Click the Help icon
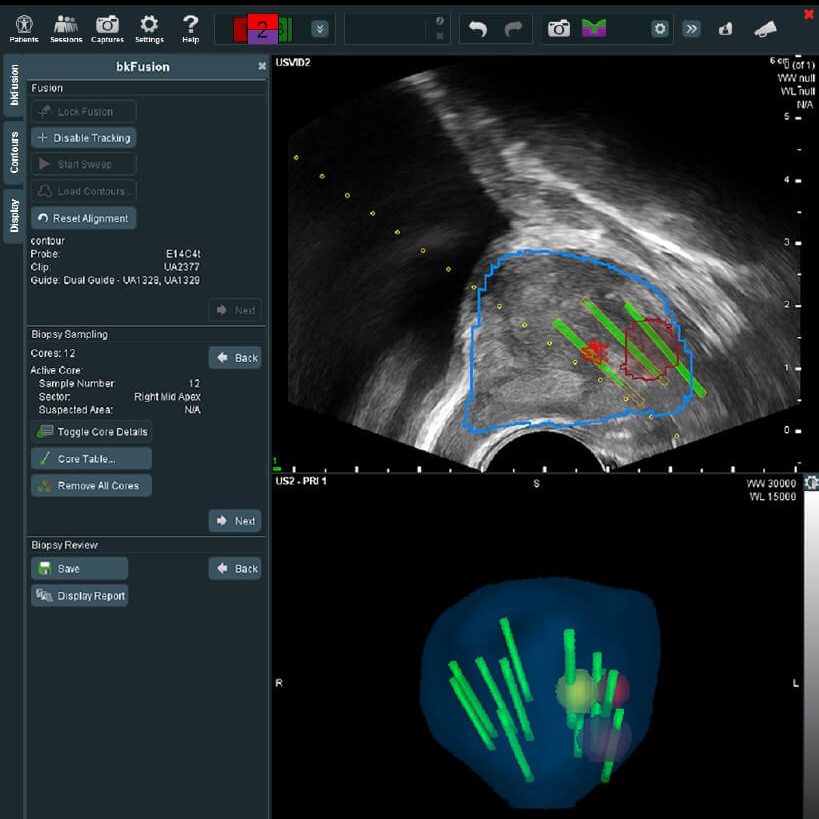 click(189, 27)
